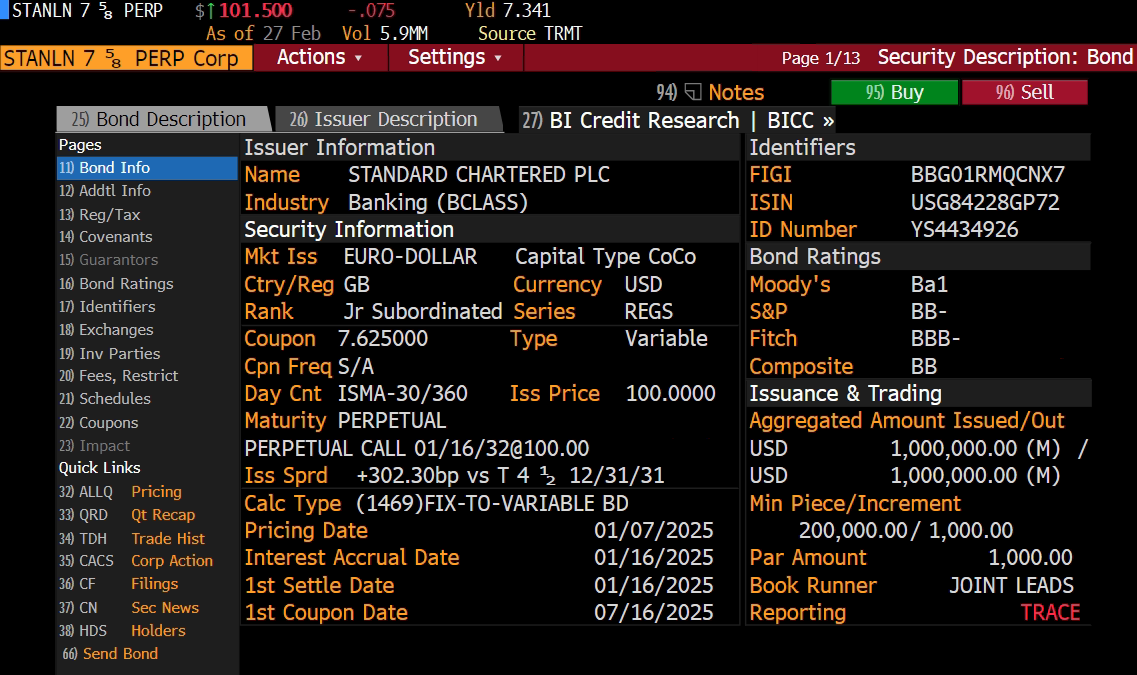Open CF Filings quick link
This screenshot has height=675, width=1137.
click(118, 584)
